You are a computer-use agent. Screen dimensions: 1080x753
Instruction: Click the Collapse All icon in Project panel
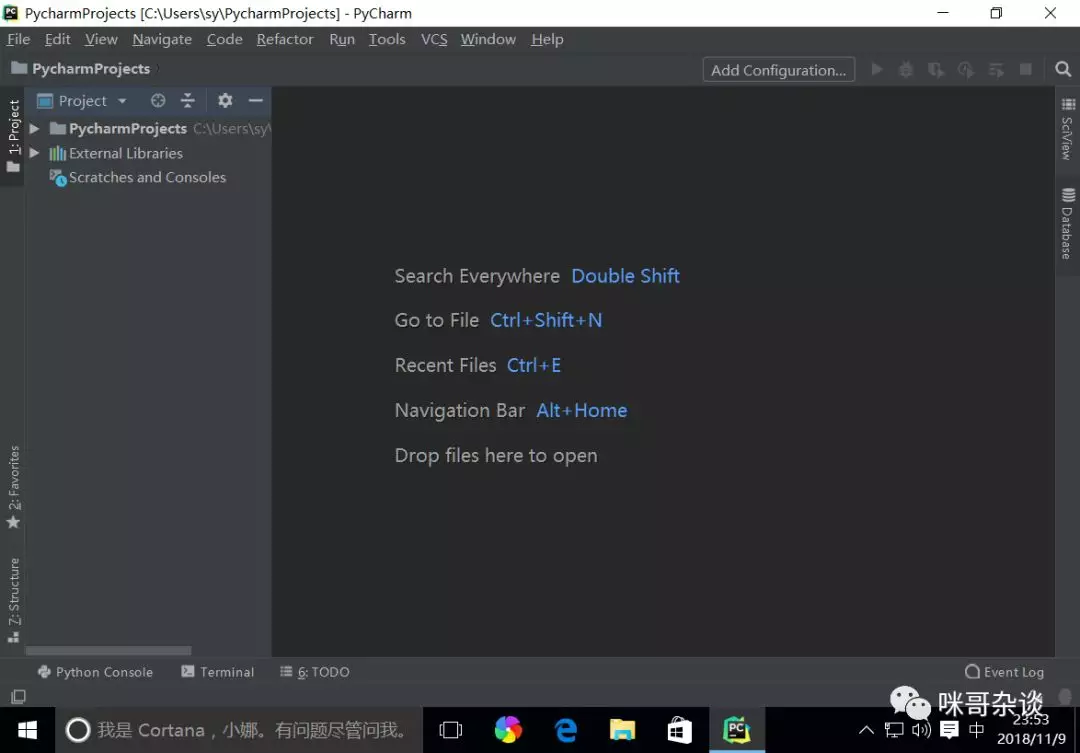(187, 101)
